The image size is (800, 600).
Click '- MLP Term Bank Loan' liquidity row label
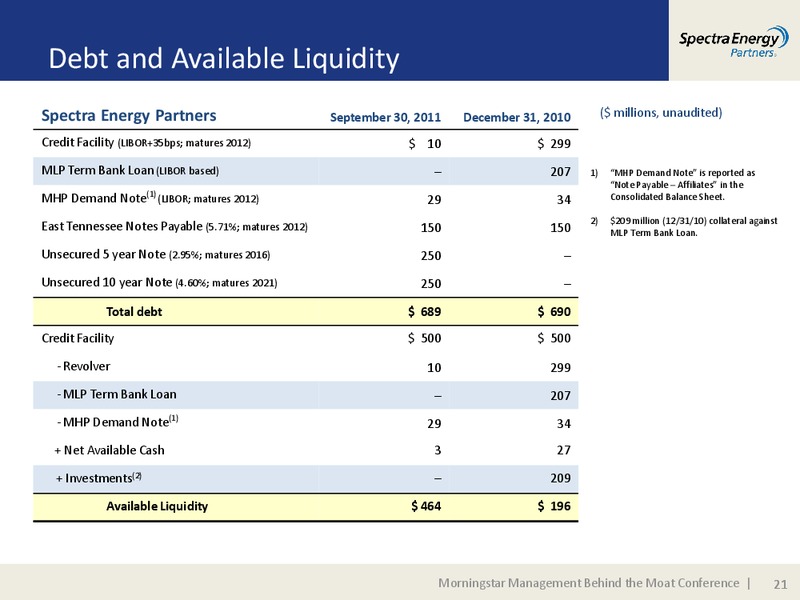117,394
